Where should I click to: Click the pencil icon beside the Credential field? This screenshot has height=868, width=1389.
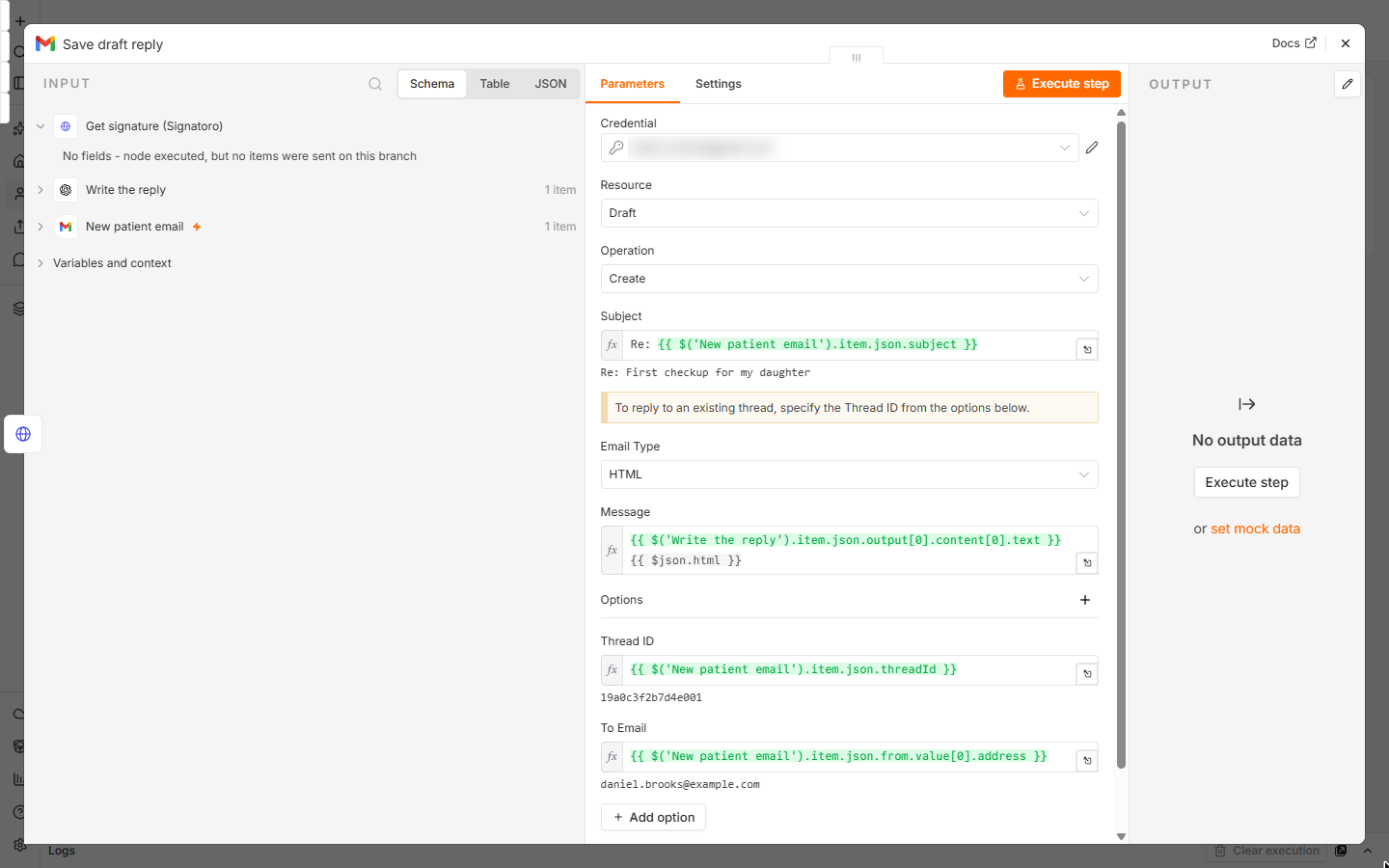[1092, 148]
